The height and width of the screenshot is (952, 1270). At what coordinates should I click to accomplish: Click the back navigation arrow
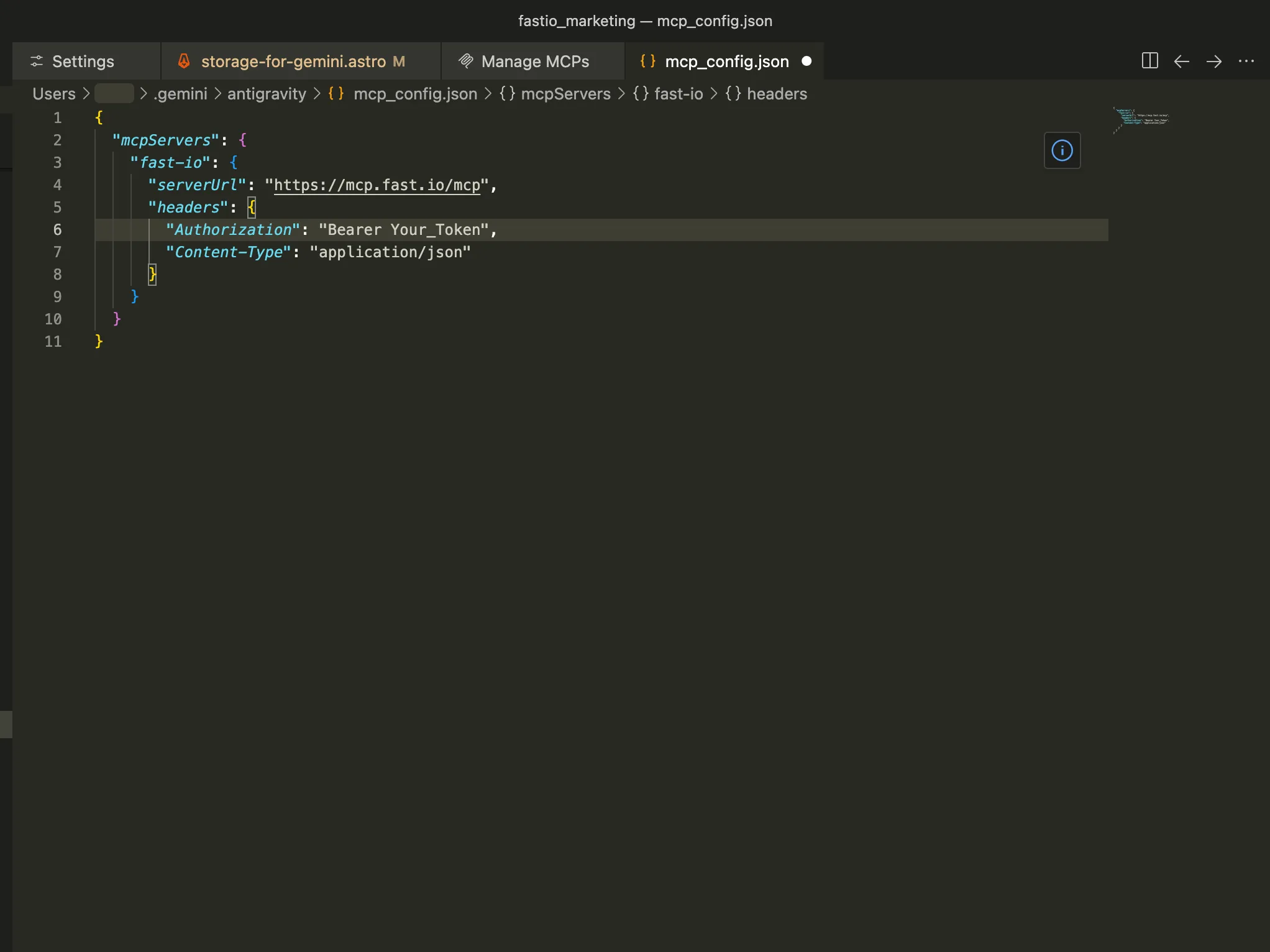tap(1182, 61)
